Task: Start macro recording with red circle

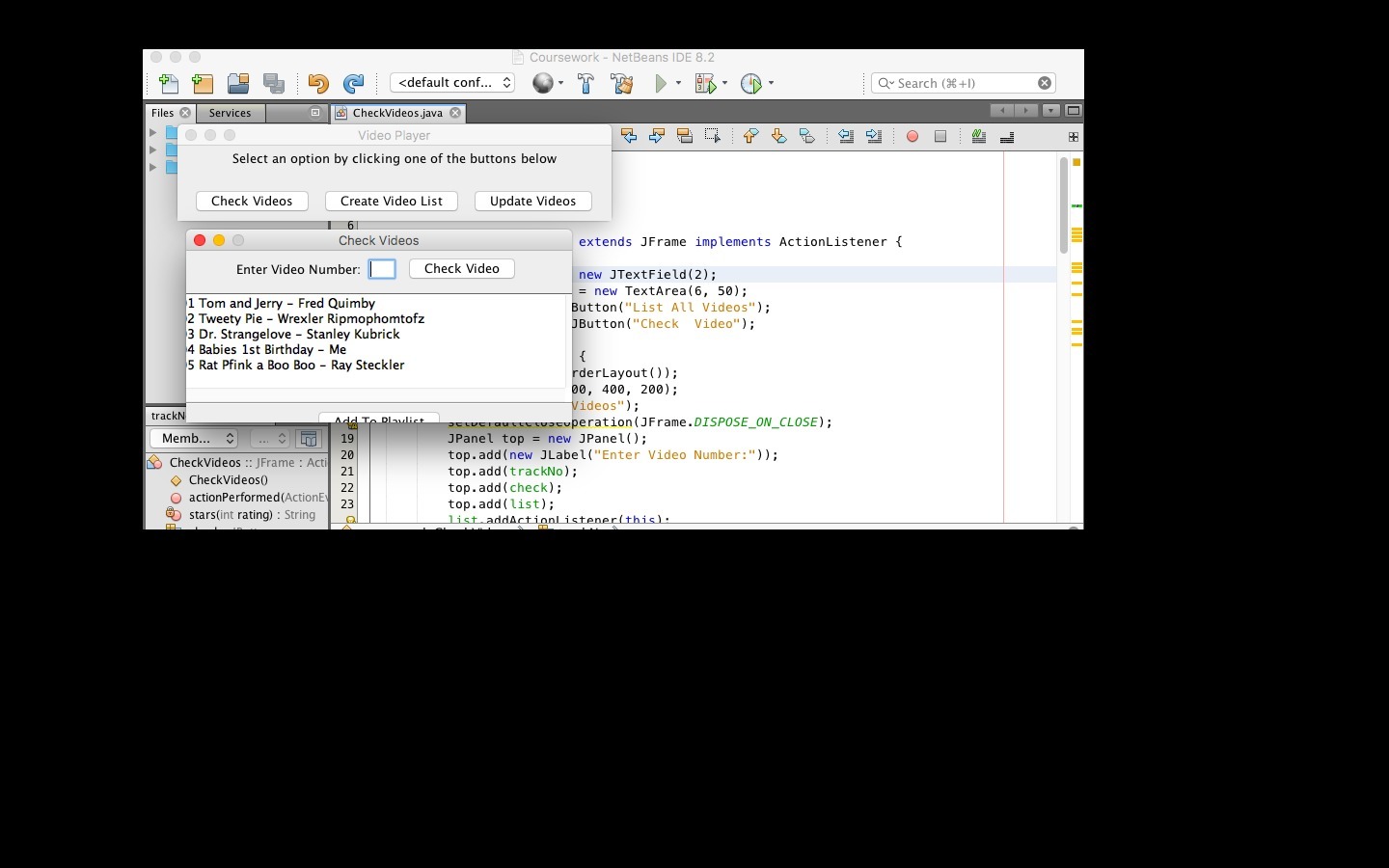Action: pyautogui.click(x=912, y=137)
